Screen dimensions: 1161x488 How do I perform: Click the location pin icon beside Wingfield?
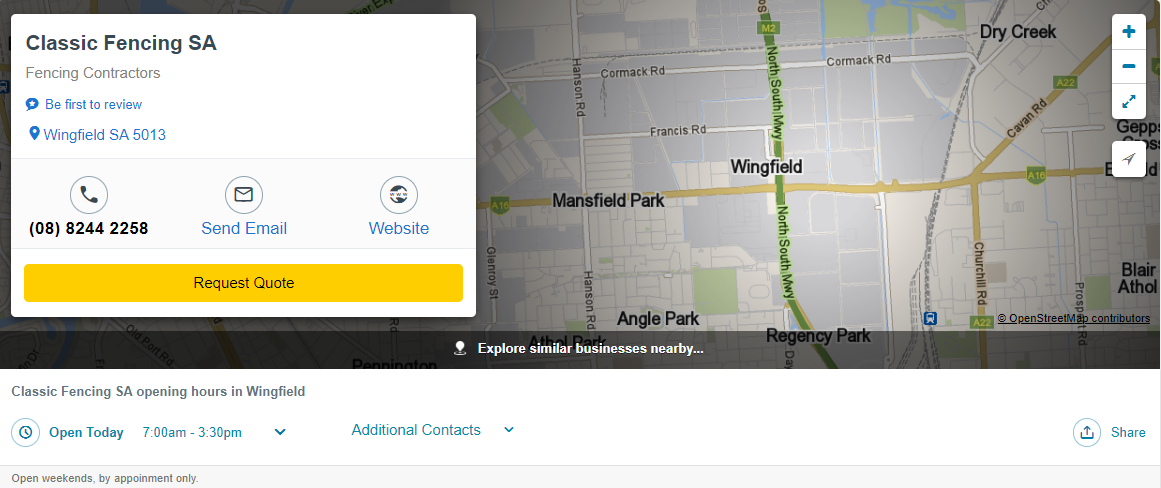pos(34,134)
